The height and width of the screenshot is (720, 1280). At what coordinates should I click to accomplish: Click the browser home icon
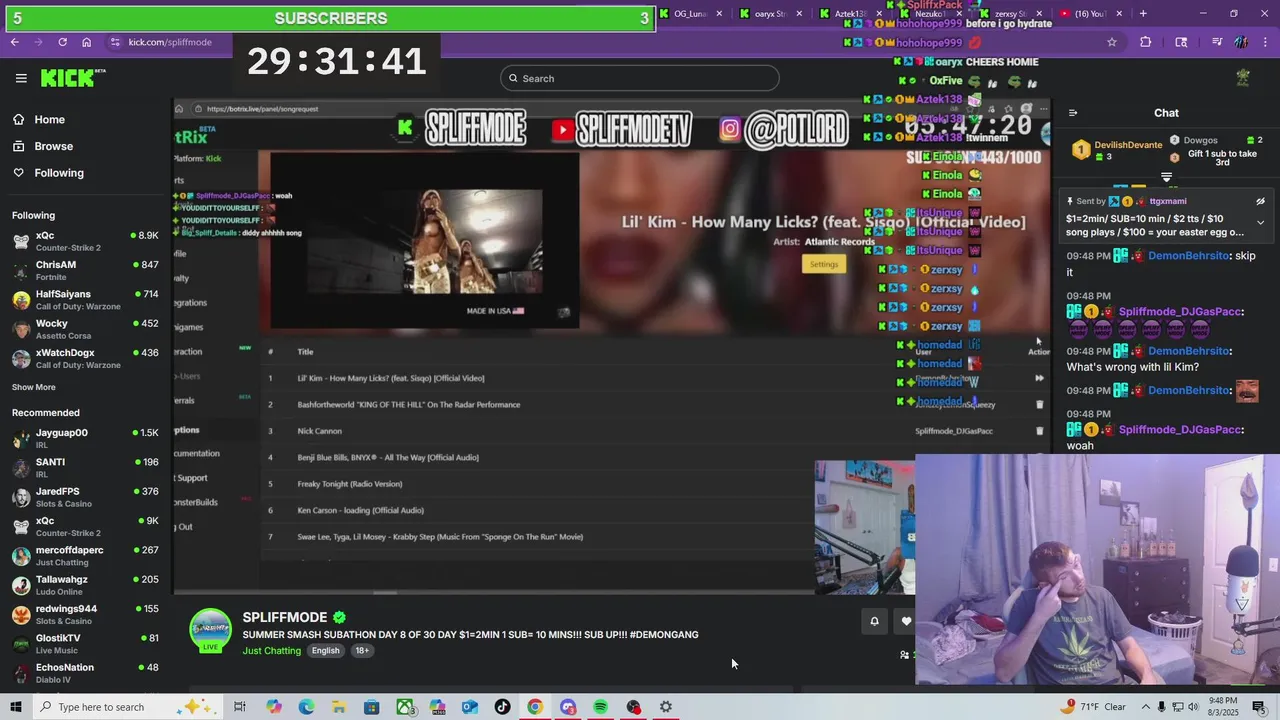pos(87,42)
